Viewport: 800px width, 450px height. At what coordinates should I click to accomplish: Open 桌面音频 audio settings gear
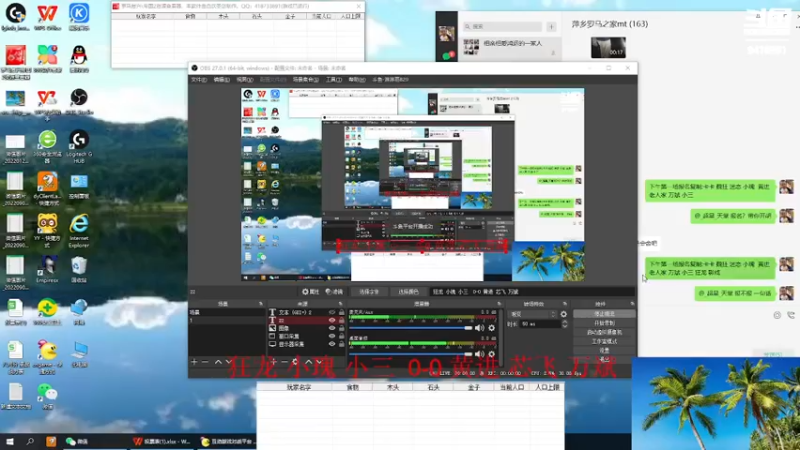(491, 354)
